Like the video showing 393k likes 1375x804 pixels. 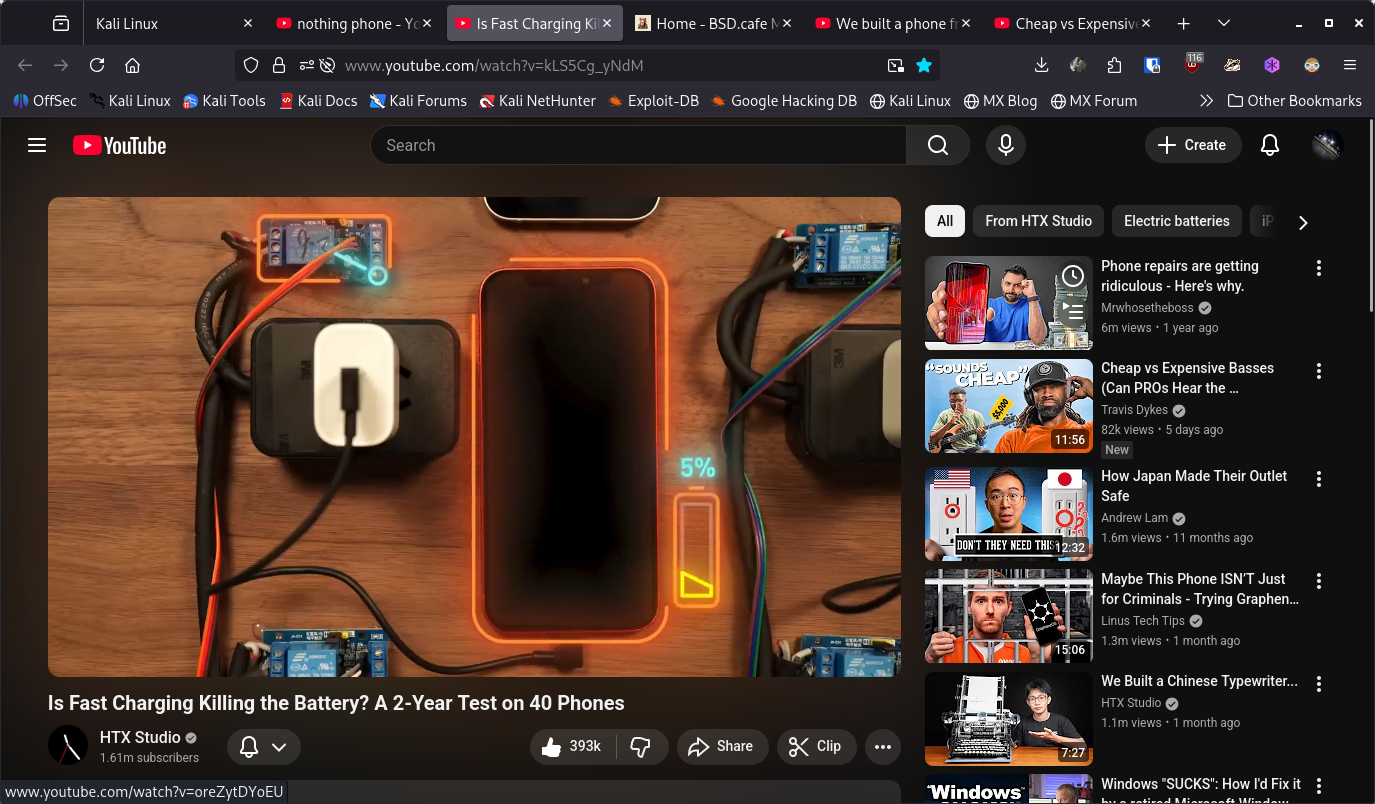click(x=572, y=747)
